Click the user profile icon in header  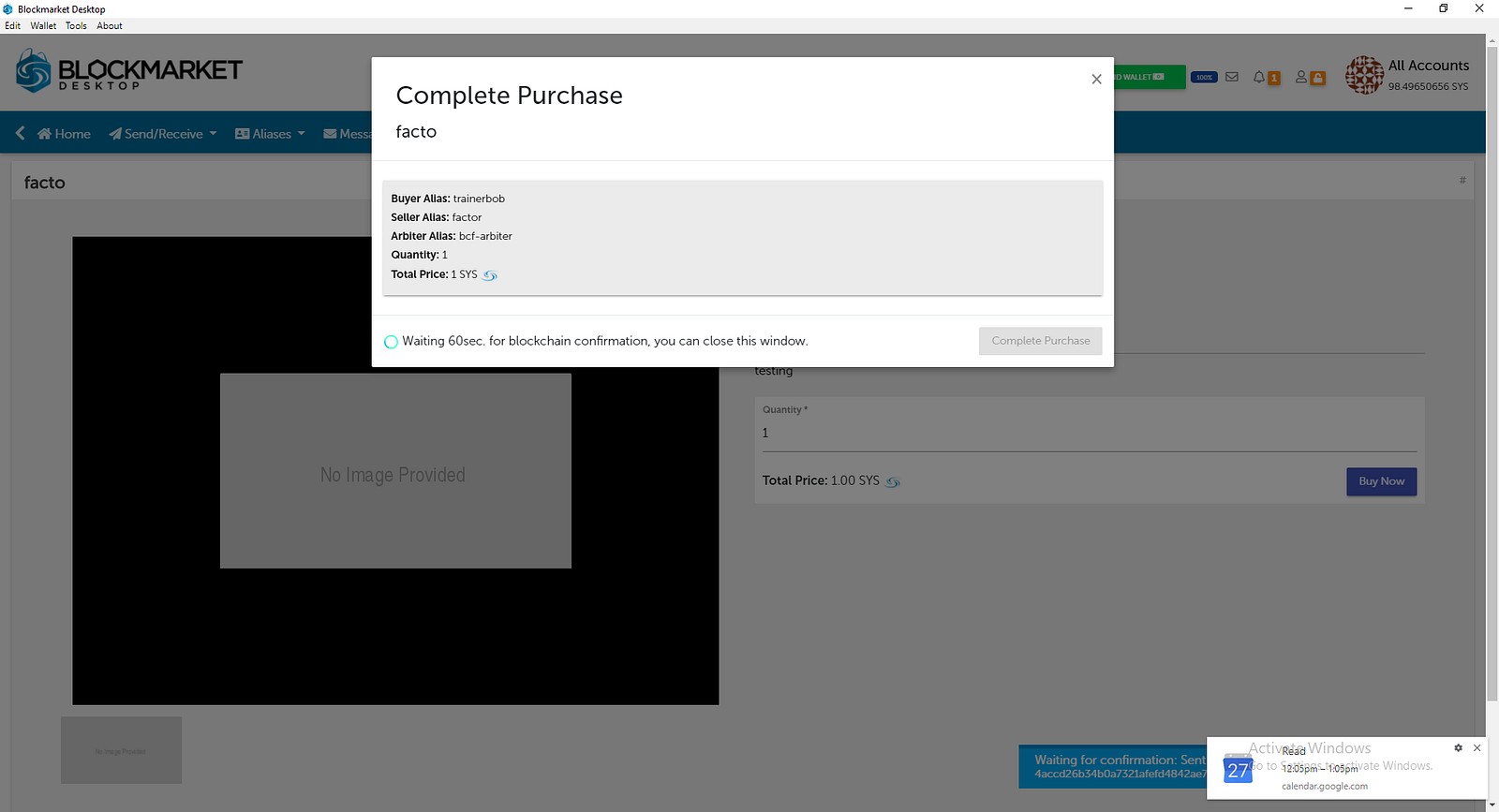coord(1301,77)
